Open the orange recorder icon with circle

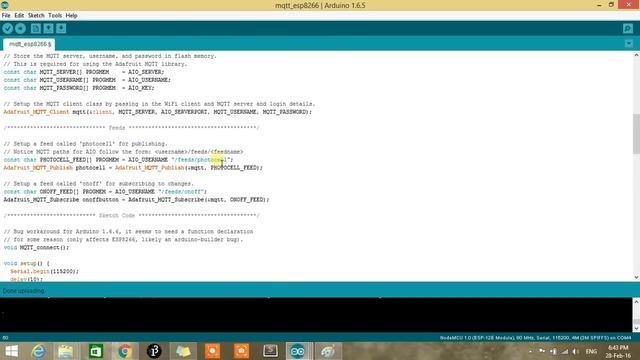[x=212, y=351]
